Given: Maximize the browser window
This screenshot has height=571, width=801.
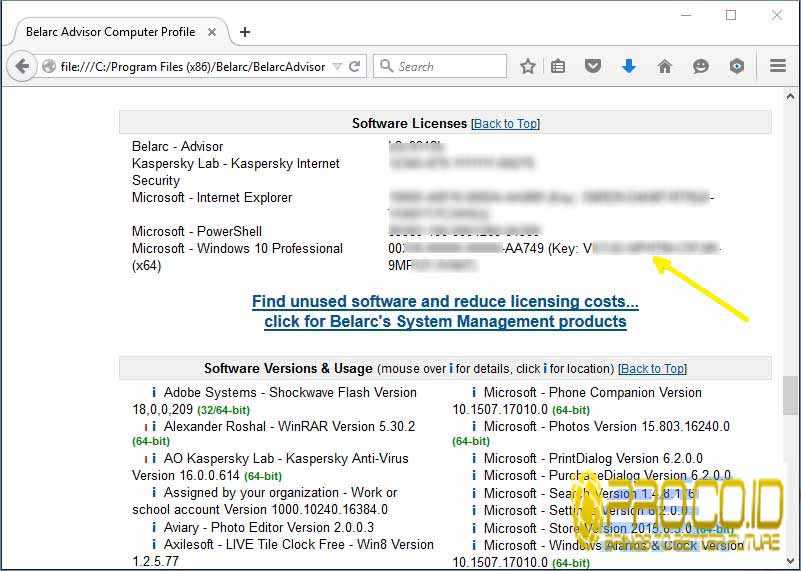Looking at the screenshot, I should click(x=731, y=15).
